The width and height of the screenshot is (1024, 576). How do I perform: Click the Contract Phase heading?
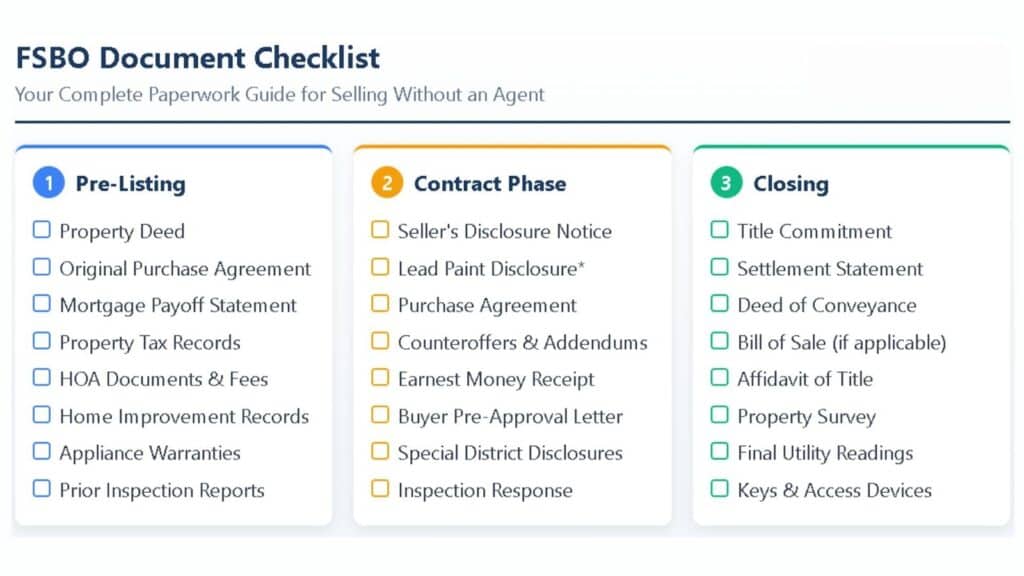(490, 184)
